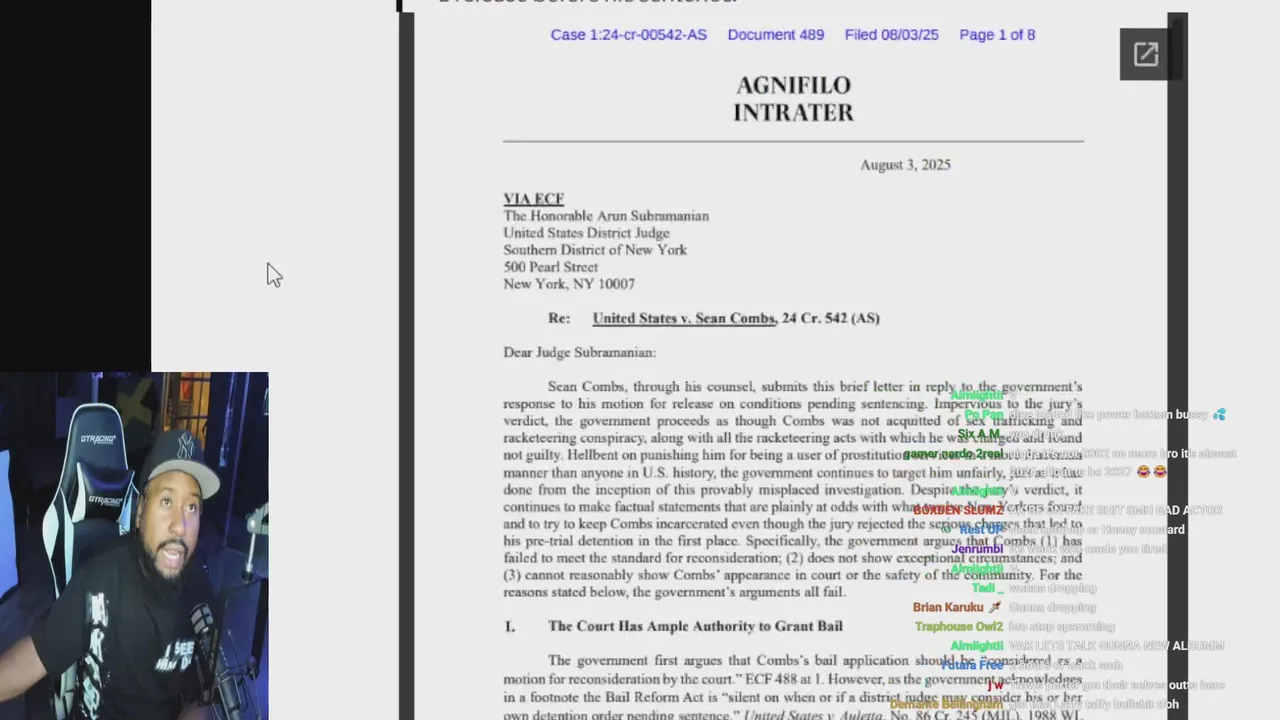Click the VIA ECF heading
This screenshot has height=720, width=1280.
click(x=533, y=199)
